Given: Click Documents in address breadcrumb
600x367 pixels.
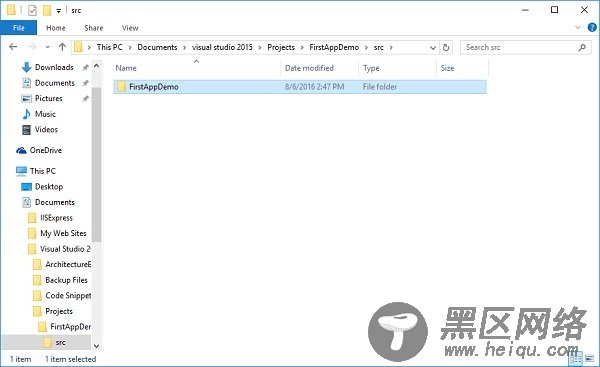Looking at the screenshot, I should coord(157,47).
